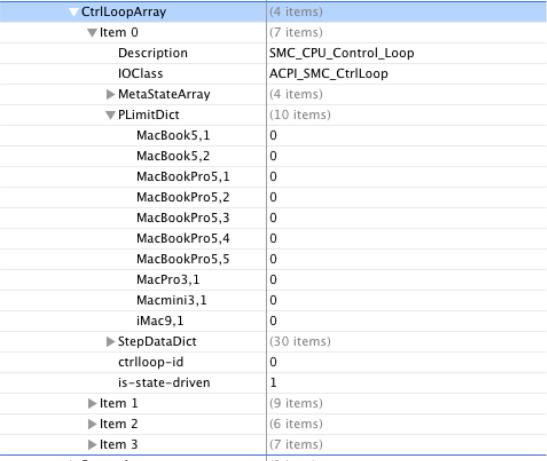Click the ctrlloop-id value 0
Viewport: 547px width, 461px height.
273,362
